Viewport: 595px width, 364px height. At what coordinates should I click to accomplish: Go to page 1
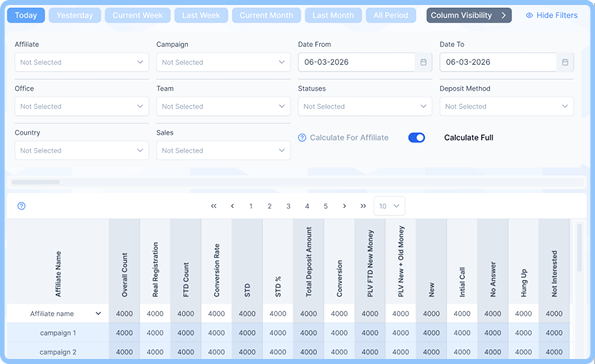[x=251, y=206]
